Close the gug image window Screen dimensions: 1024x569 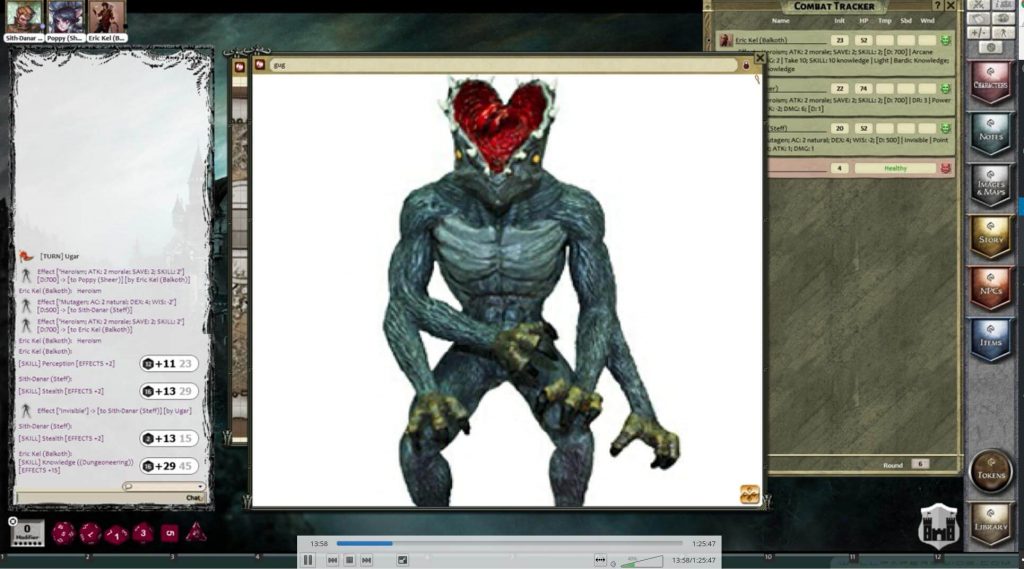pos(760,58)
